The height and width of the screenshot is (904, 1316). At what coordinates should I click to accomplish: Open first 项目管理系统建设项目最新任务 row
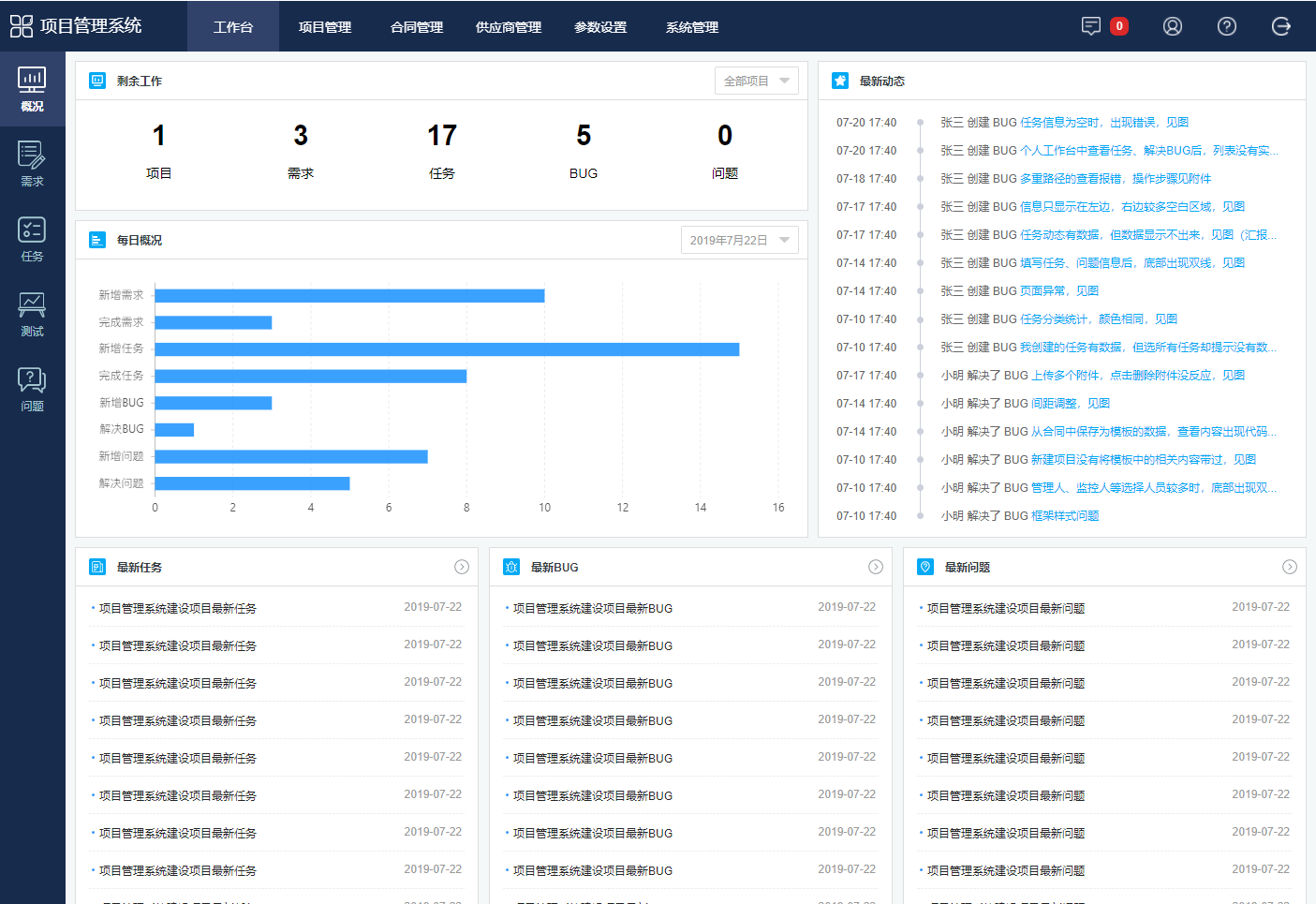point(277,608)
